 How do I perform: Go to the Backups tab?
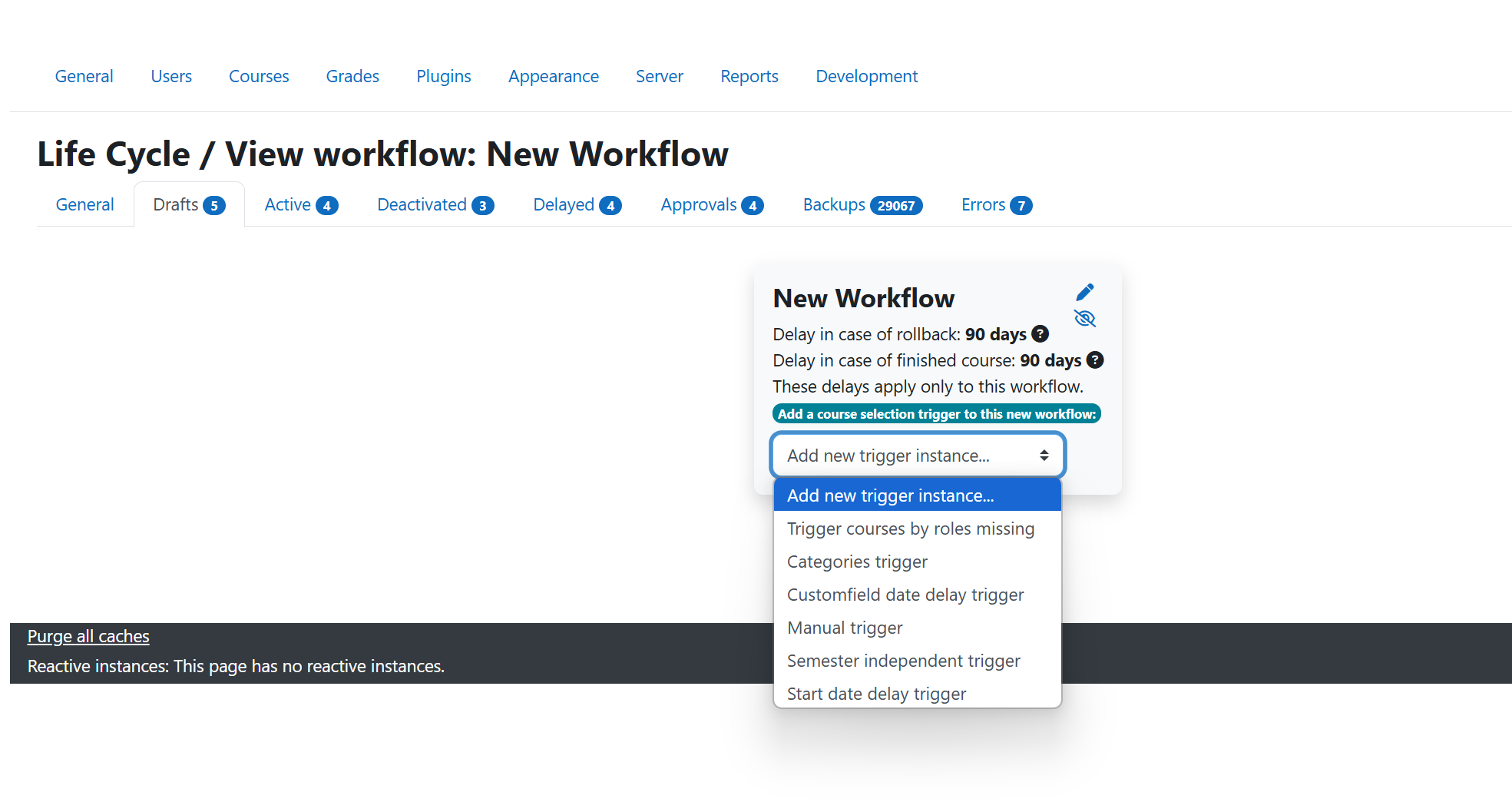pyautogui.click(x=862, y=205)
